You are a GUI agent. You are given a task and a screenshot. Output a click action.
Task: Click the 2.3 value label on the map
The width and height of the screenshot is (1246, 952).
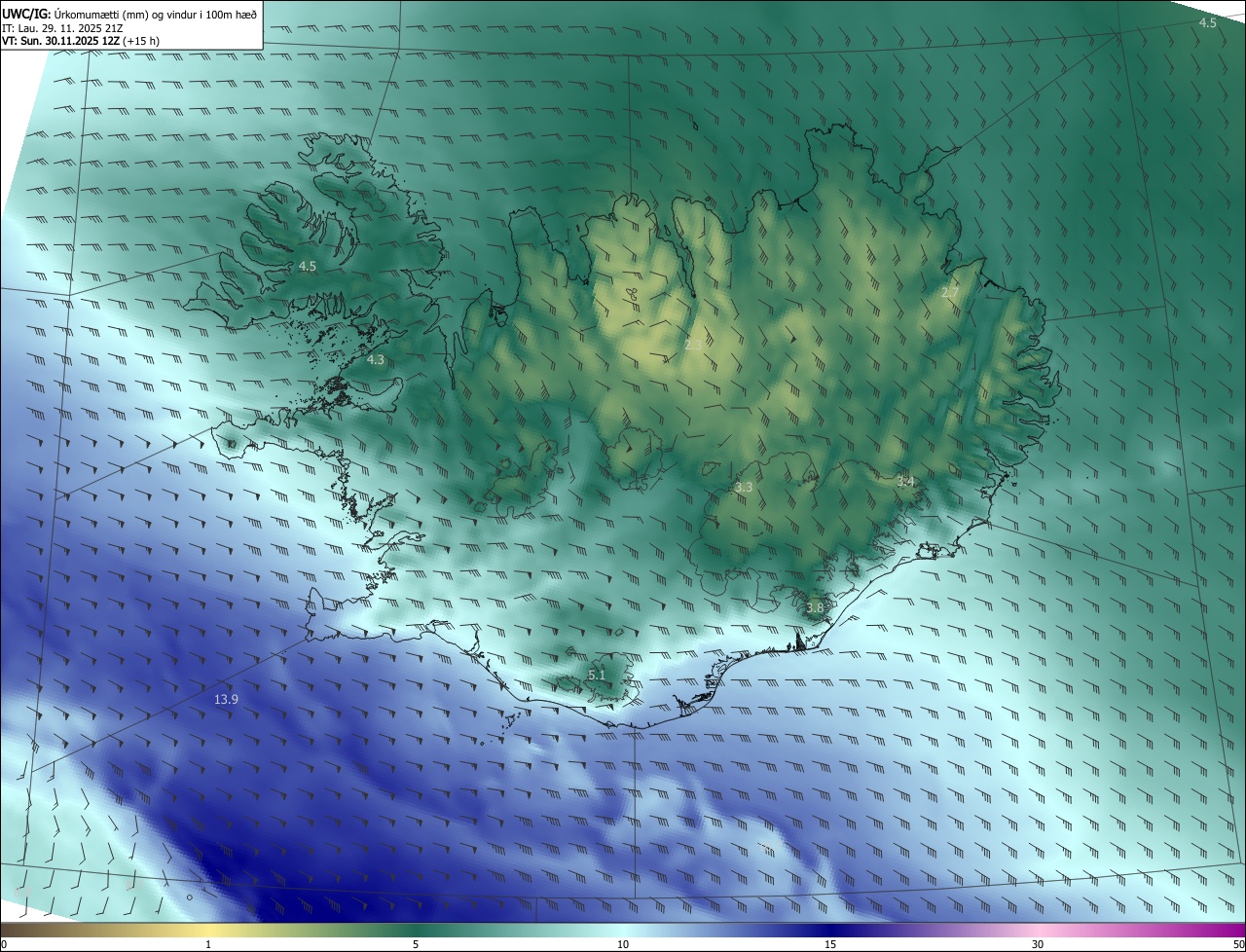click(x=693, y=345)
